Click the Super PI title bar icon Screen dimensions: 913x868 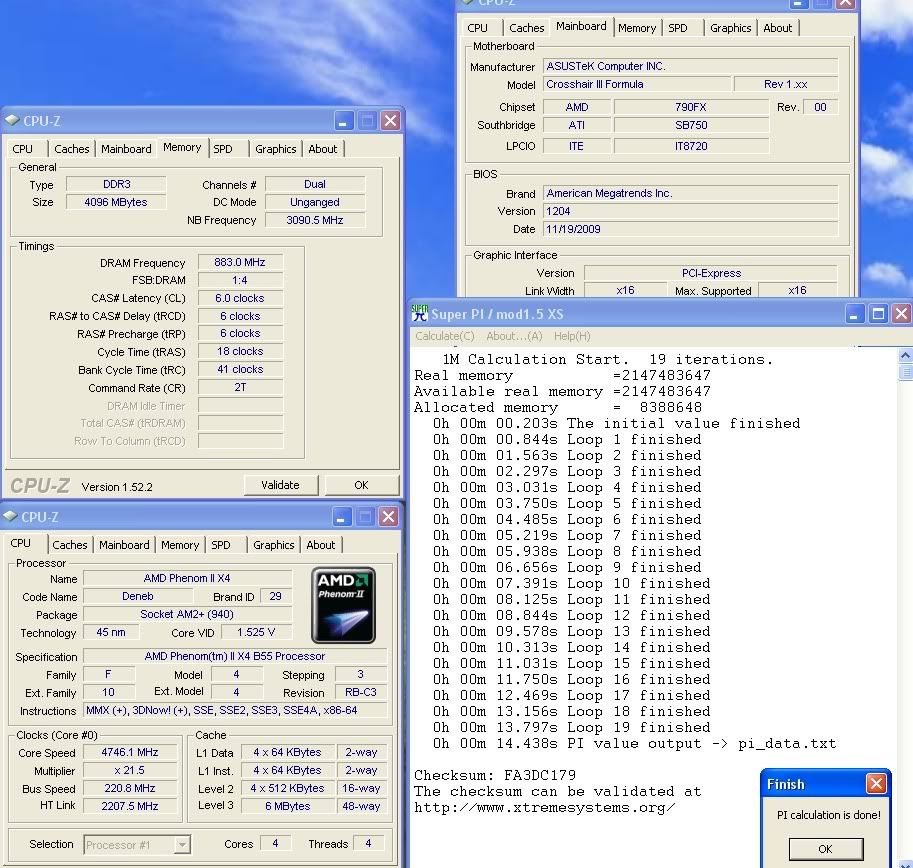(x=421, y=313)
